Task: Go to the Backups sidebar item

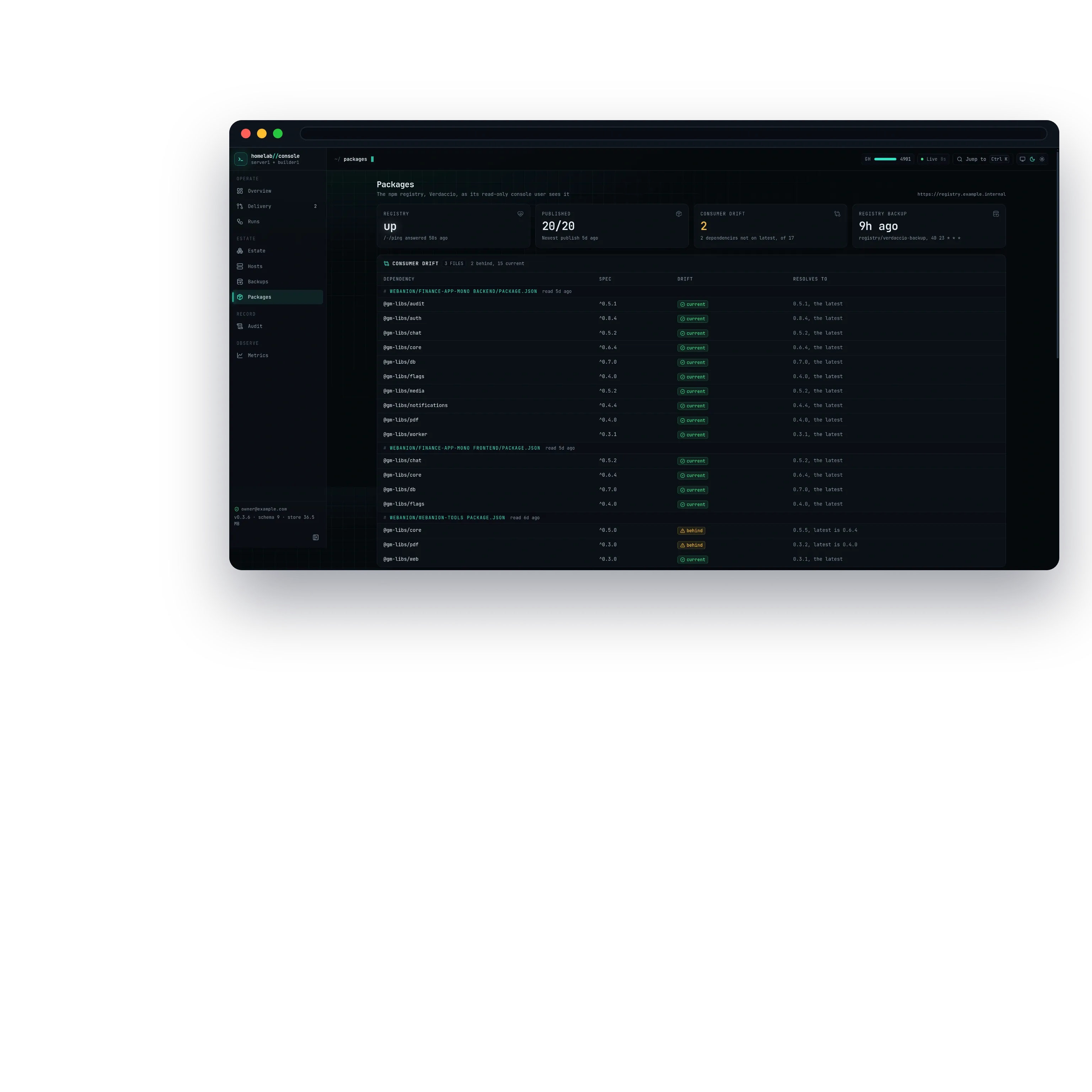Action: tap(278, 282)
